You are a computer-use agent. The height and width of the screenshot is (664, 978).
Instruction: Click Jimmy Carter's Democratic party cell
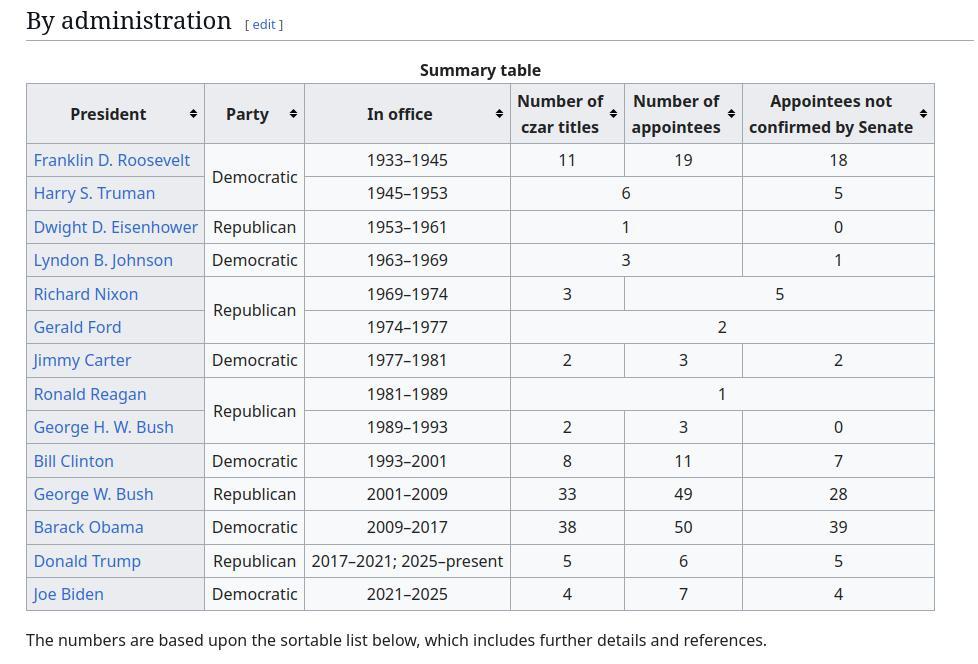tap(254, 360)
